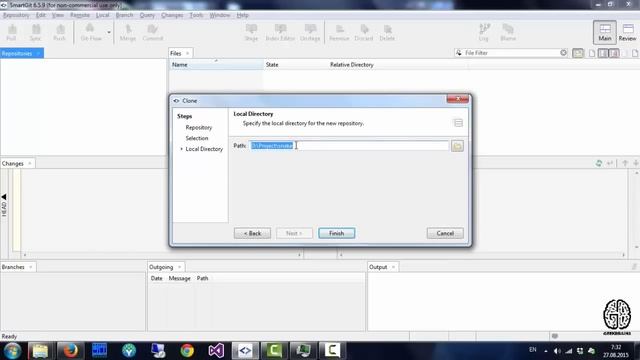Cancel the Clone dialog

pos(445,233)
